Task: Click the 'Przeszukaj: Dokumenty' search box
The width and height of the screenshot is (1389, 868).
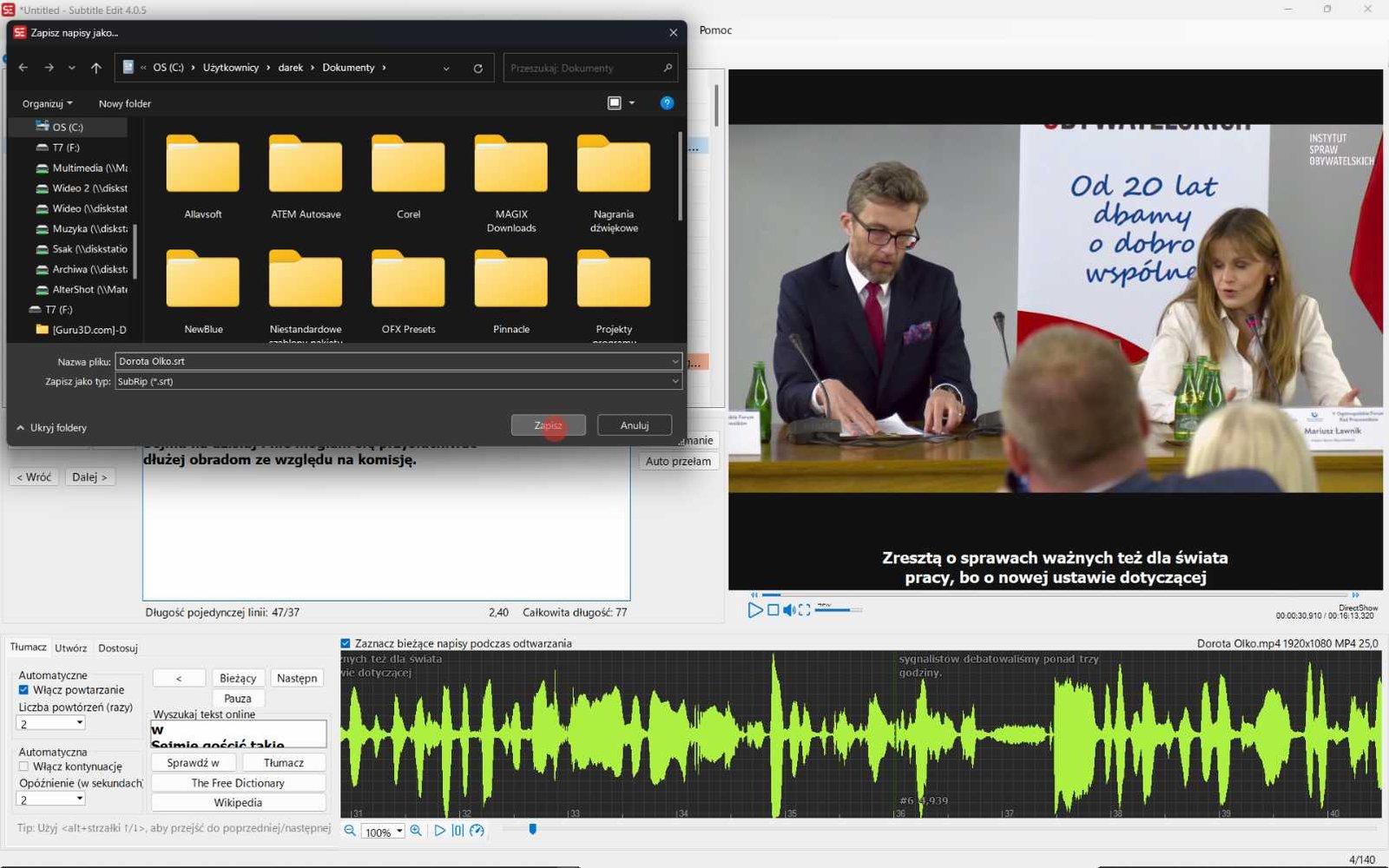Action: (x=589, y=68)
